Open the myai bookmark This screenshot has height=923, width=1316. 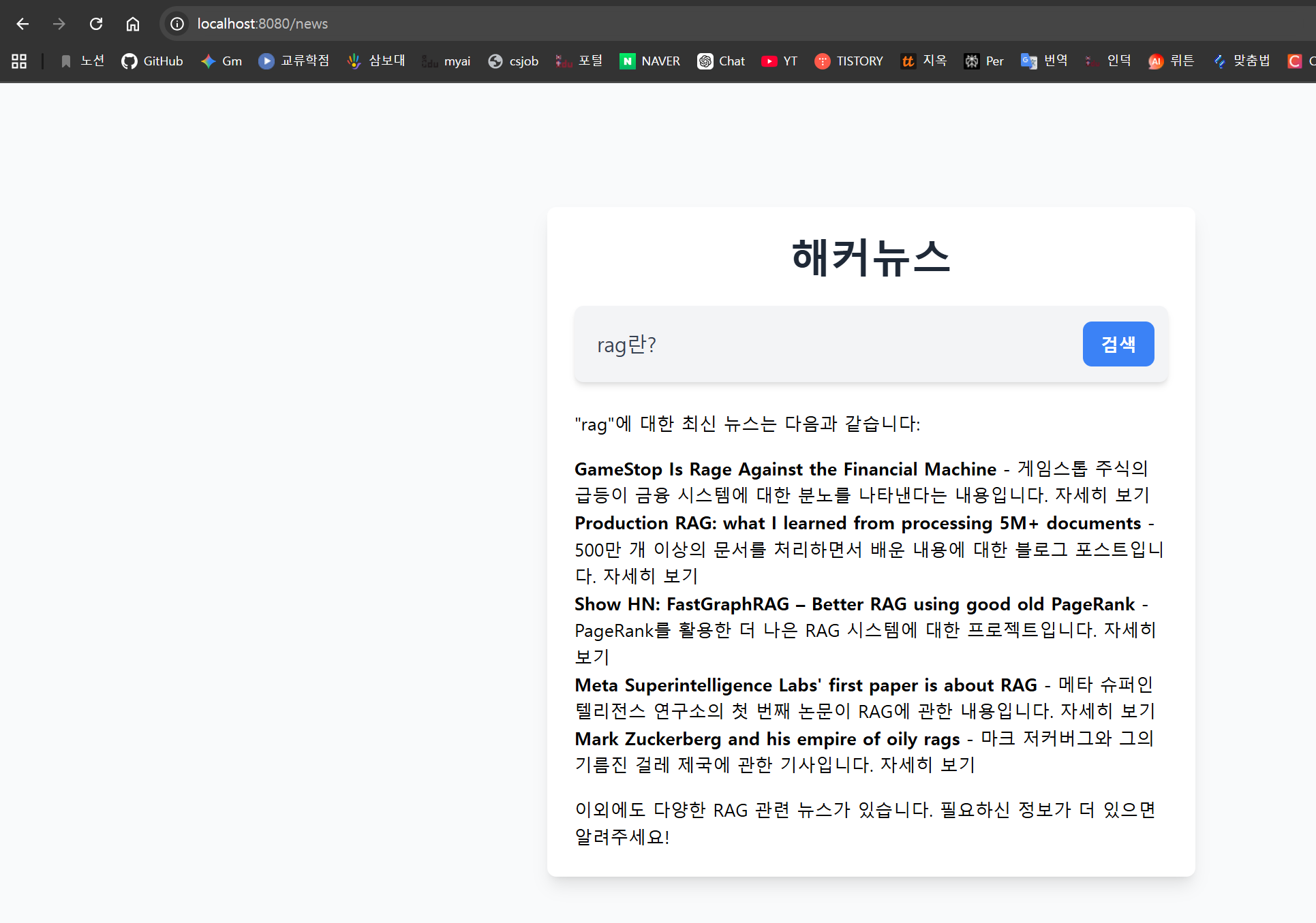pyautogui.click(x=446, y=61)
